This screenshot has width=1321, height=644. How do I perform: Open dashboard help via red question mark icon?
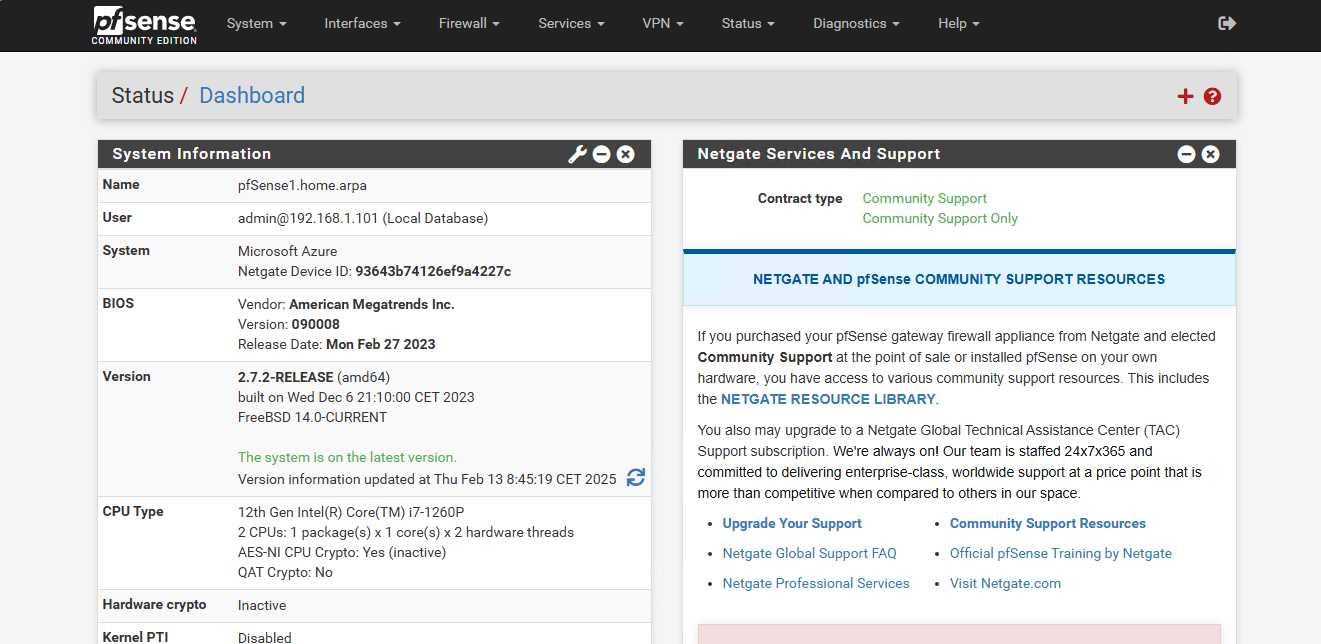tap(1213, 96)
